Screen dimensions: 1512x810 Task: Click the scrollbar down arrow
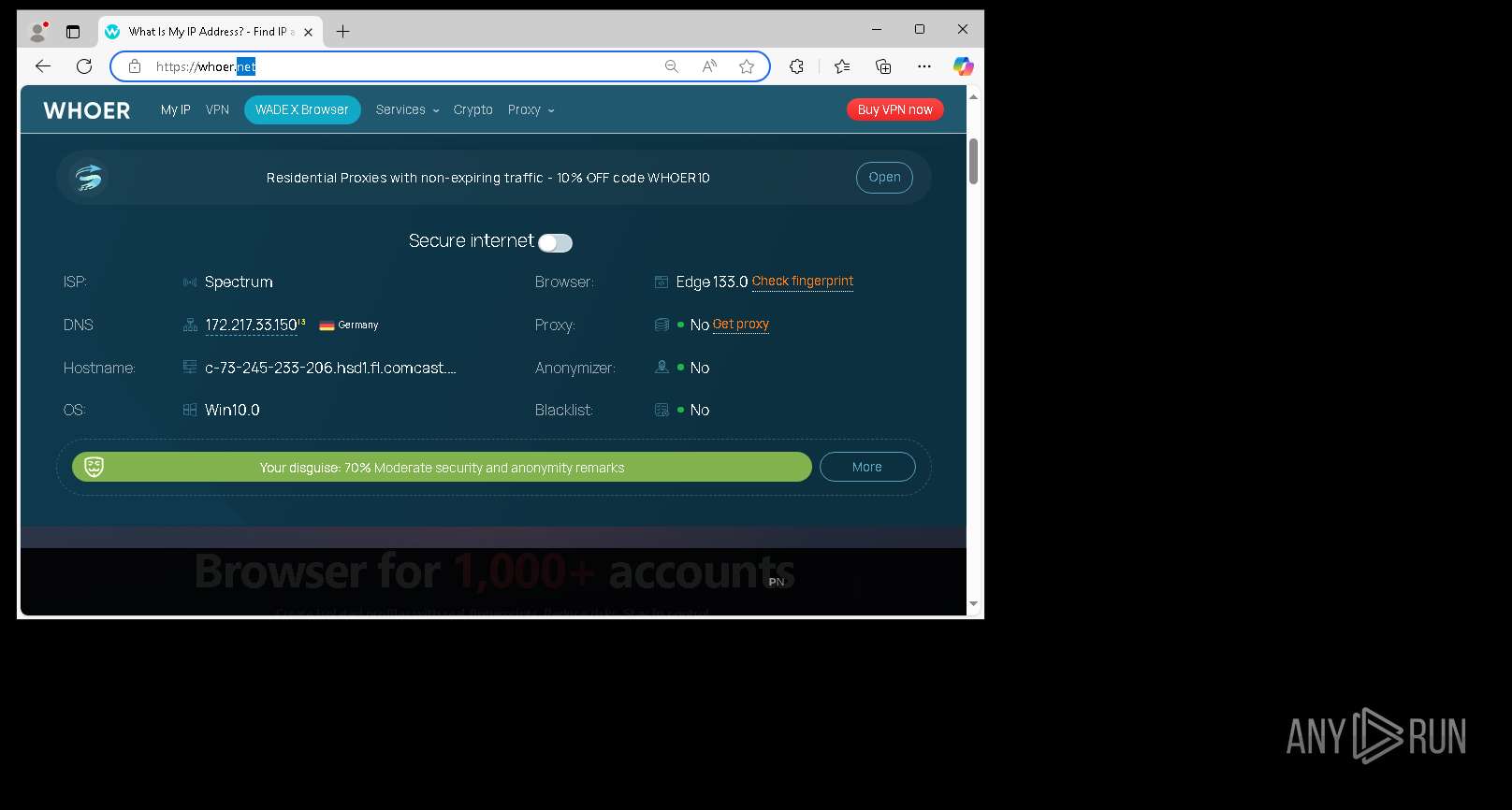pos(973,604)
